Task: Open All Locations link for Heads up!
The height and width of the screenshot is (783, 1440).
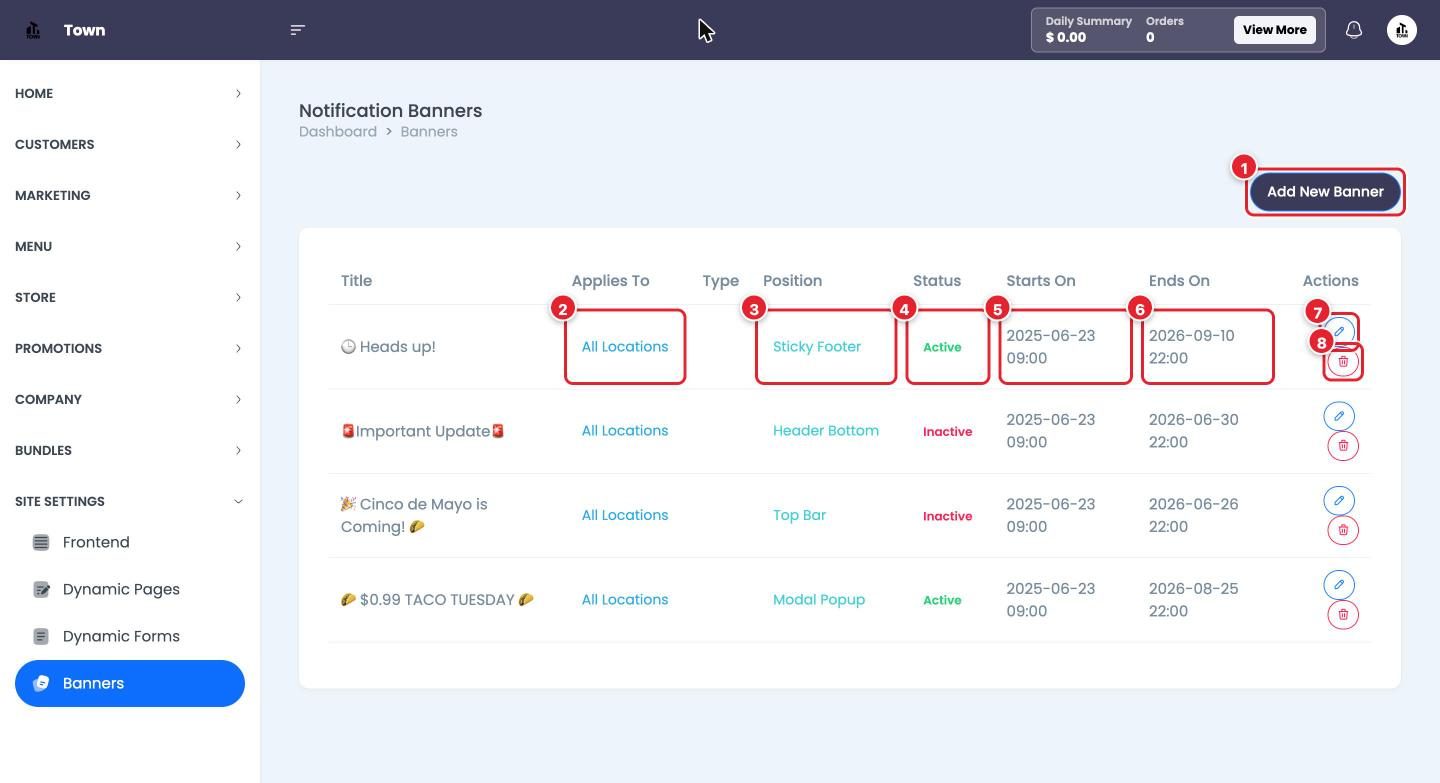Action: 625,346
